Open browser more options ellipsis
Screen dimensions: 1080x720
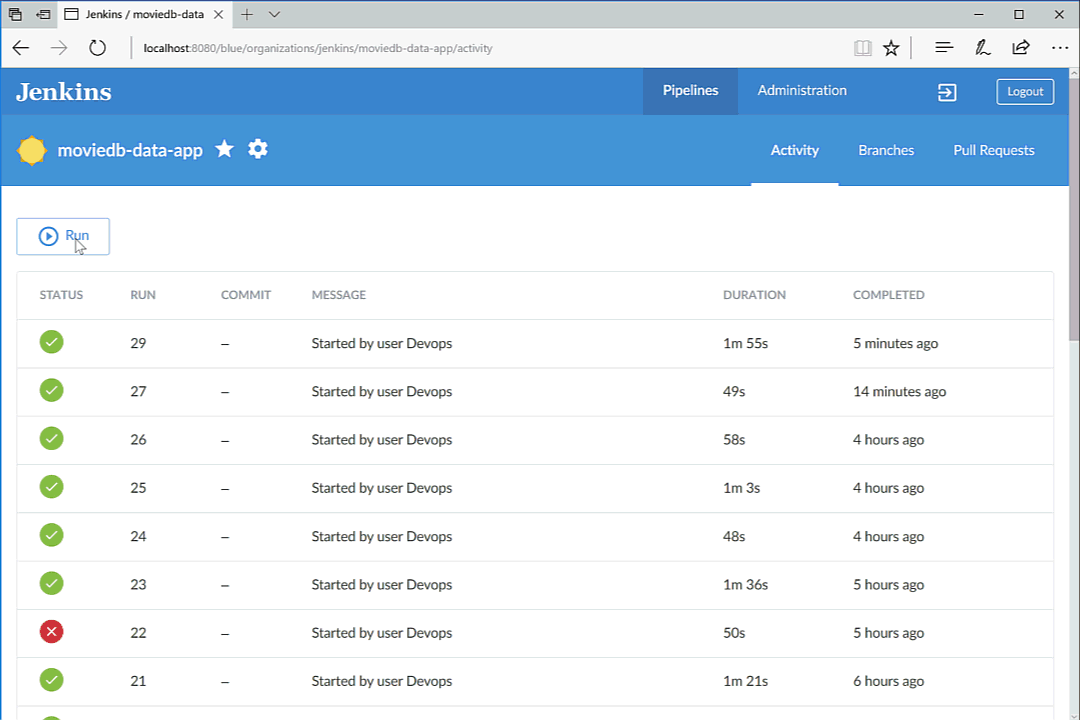tap(1059, 48)
